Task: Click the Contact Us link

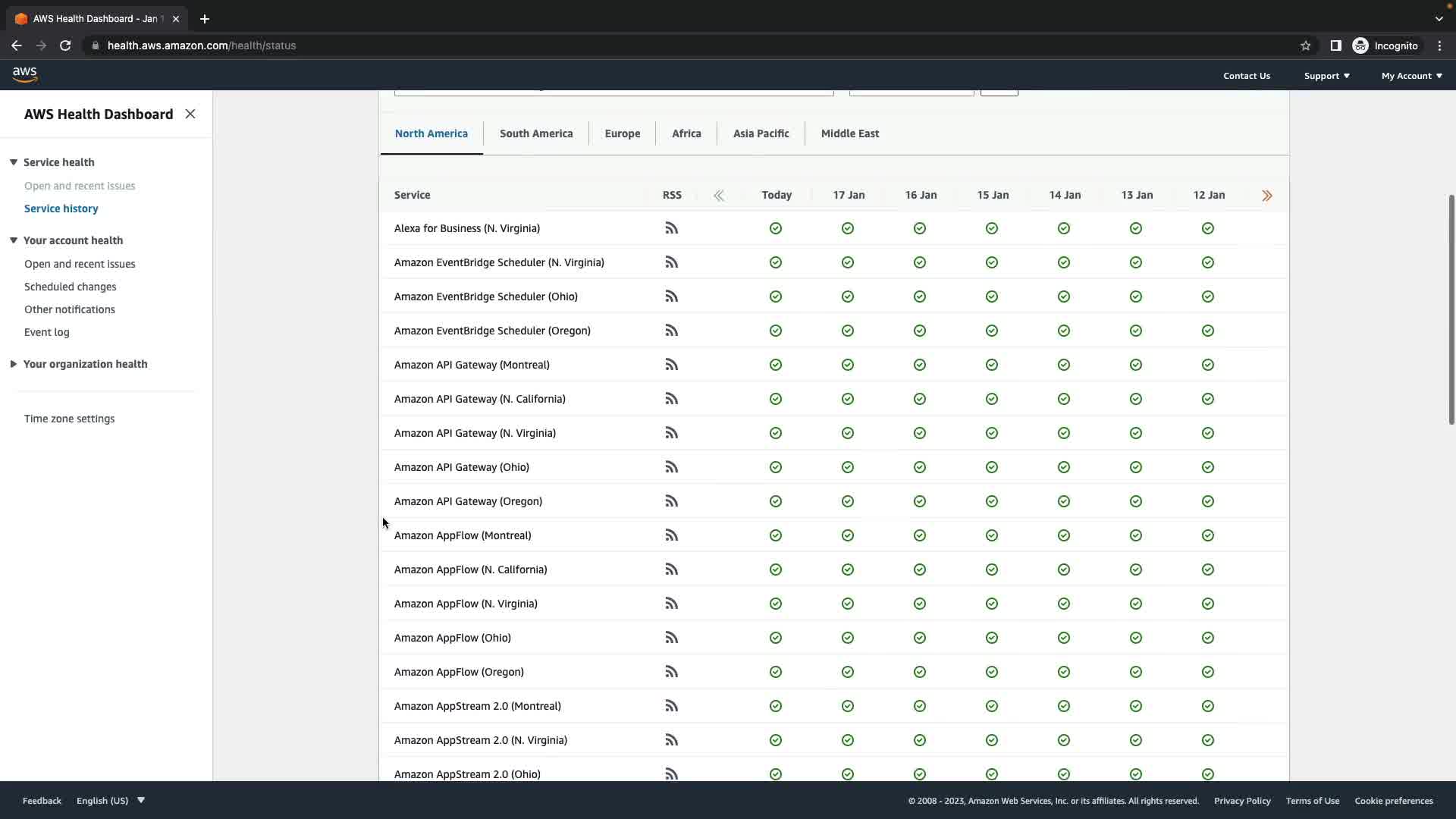Action: click(x=1246, y=76)
